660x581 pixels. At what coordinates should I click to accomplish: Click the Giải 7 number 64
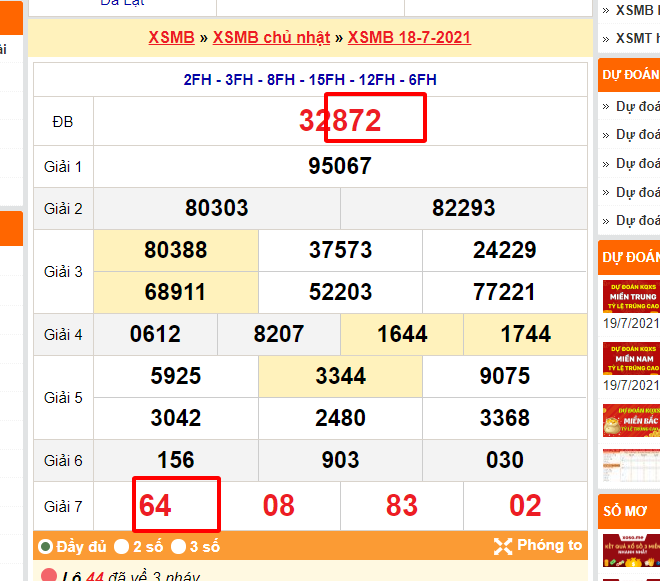155,505
